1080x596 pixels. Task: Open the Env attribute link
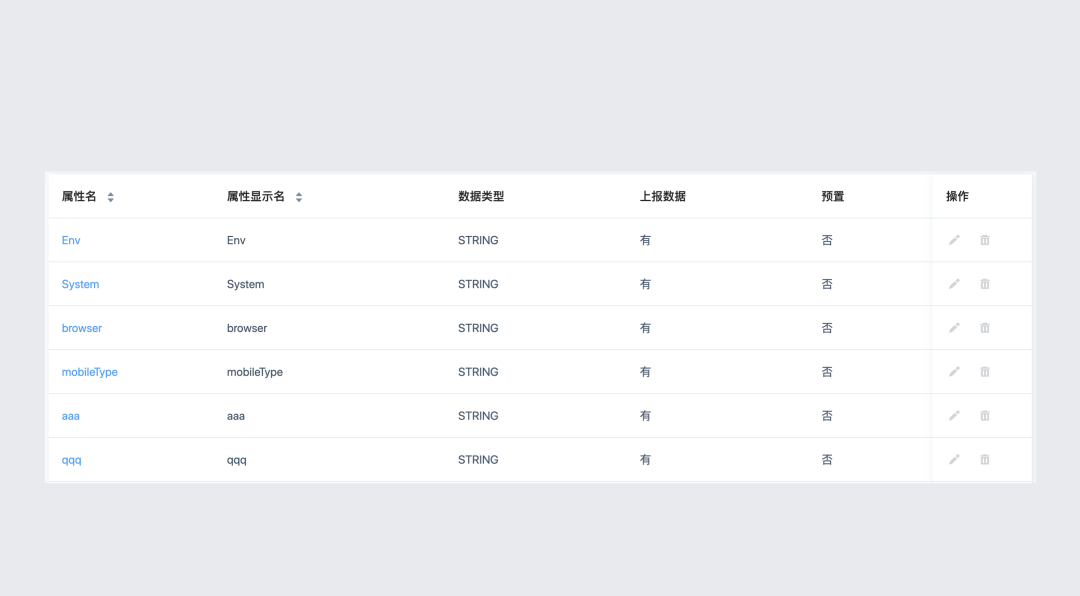pyautogui.click(x=71, y=240)
